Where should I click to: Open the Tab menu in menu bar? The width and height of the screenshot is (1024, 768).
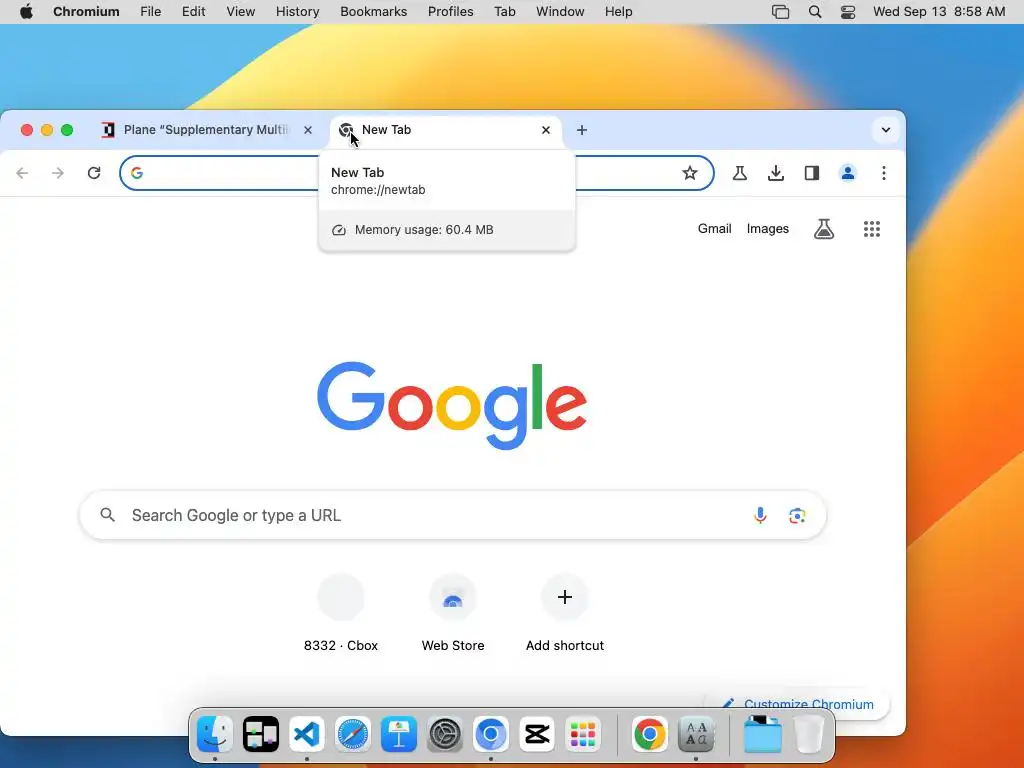[505, 12]
